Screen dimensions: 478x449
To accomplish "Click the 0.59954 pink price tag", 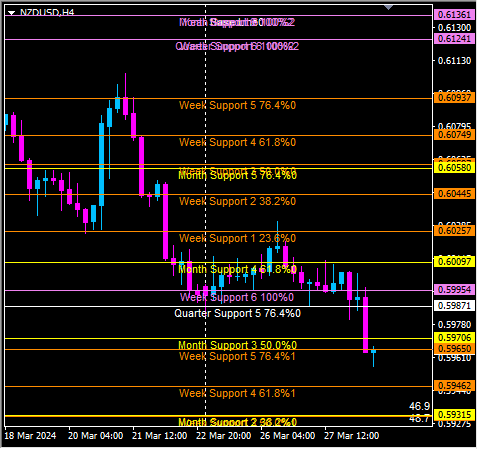I will pyautogui.click(x=454, y=290).
